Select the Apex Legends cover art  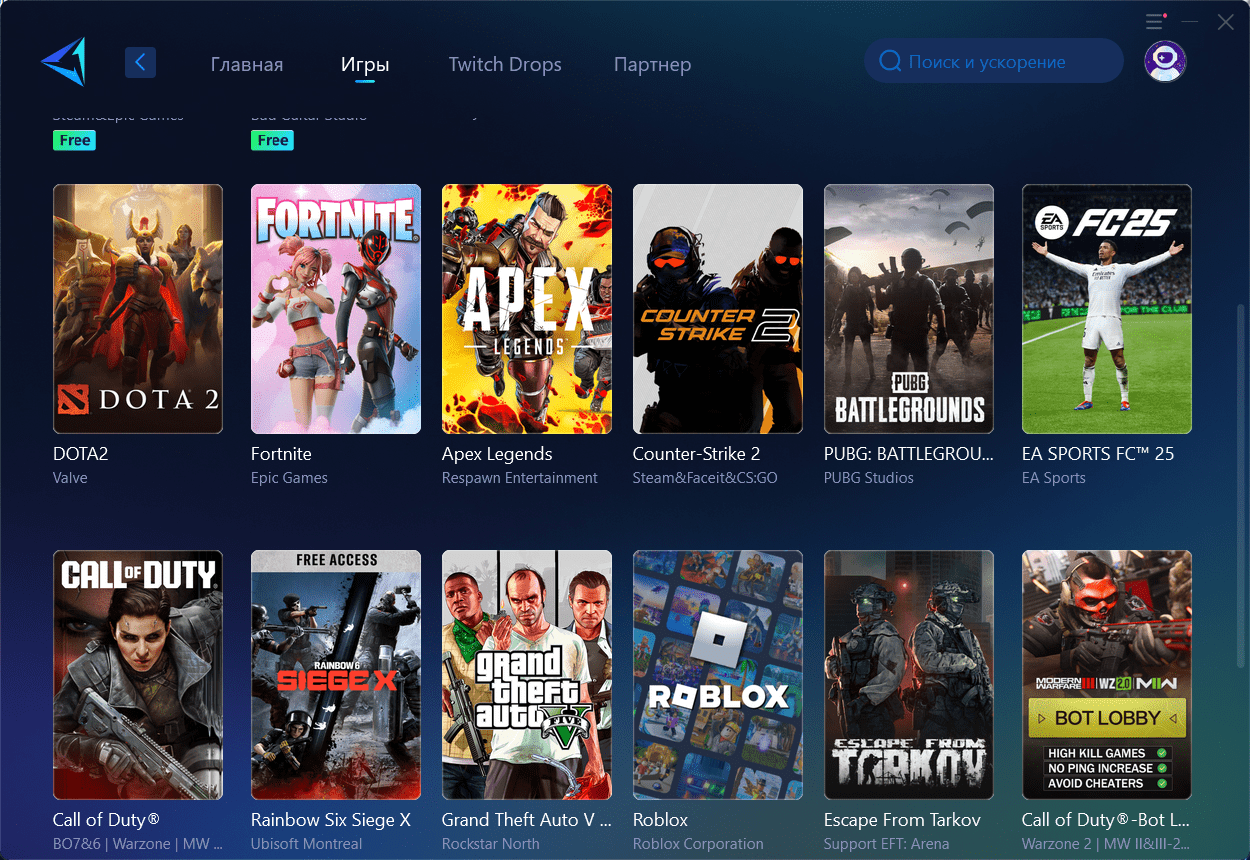pos(527,309)
